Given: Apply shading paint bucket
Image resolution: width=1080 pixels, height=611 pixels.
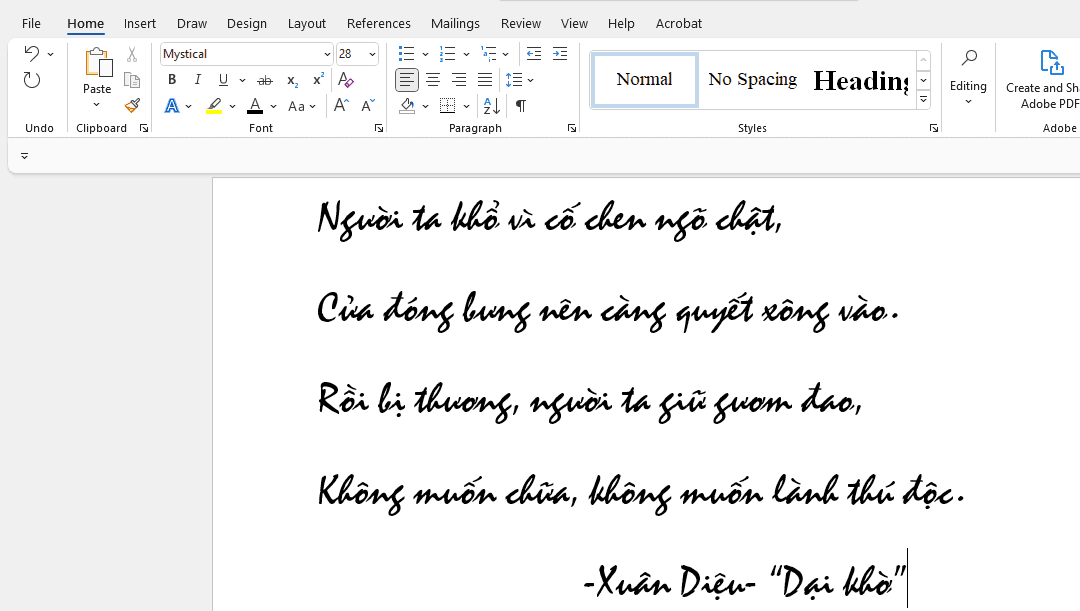Looking at the screenshot, I should click(x=407, y=105).
